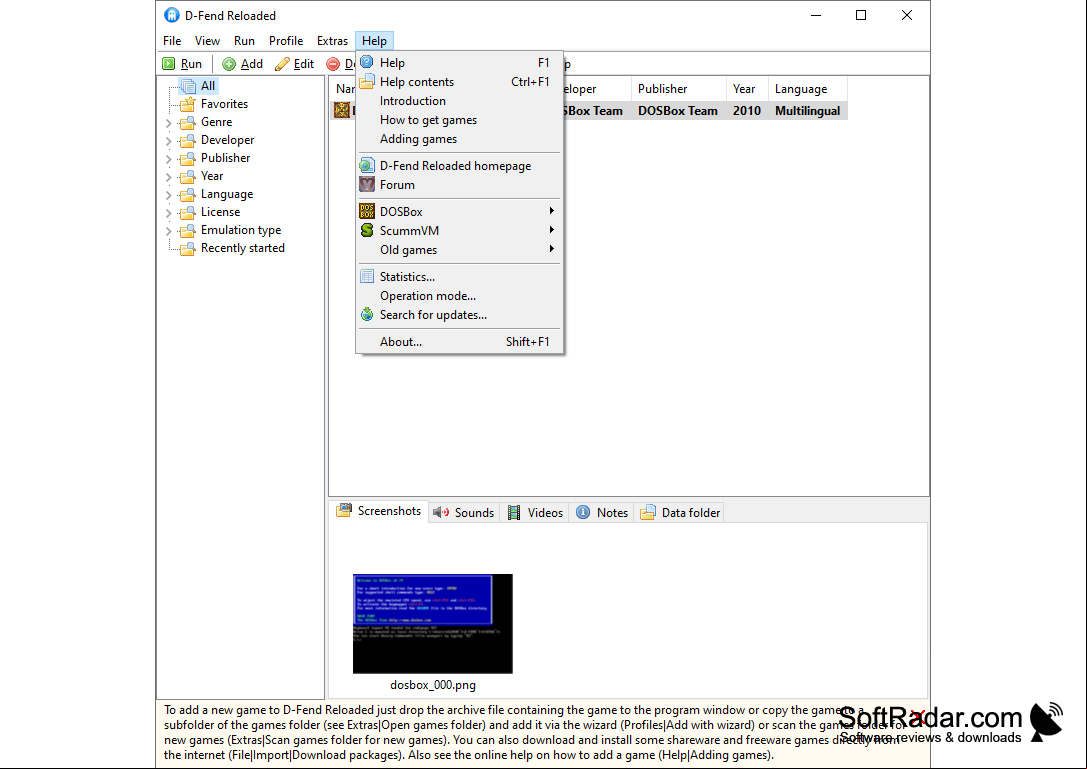Screen dimensions: 1087x769
Task: Switch to the Data folder tab
Action: point(680,512)
